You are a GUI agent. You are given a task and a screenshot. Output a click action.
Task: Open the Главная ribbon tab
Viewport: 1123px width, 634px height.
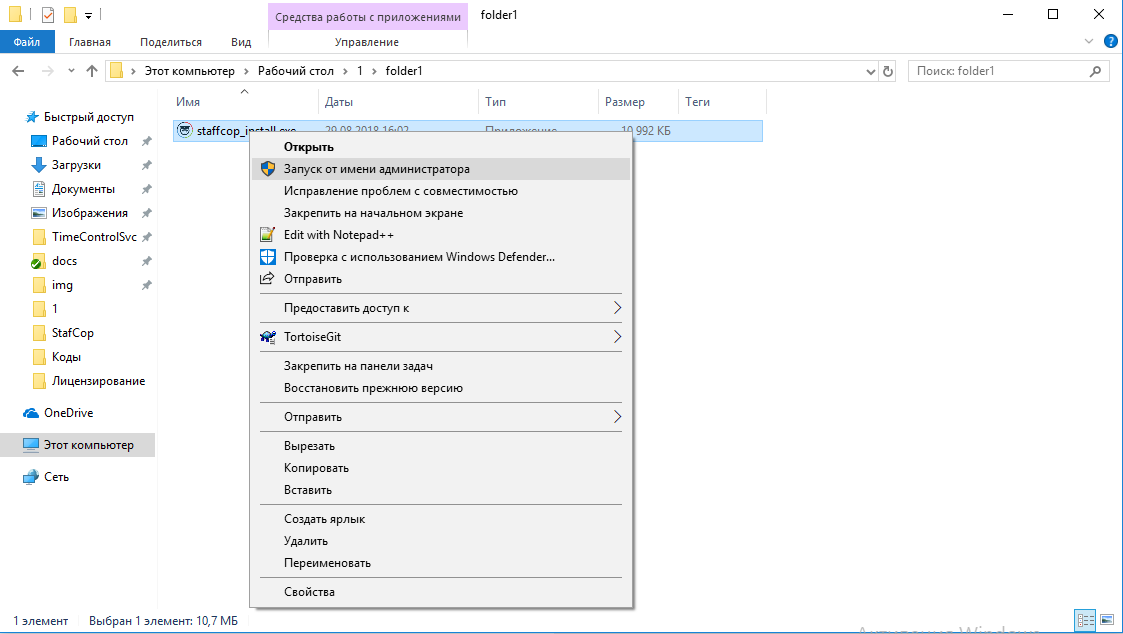pos(90,42)
